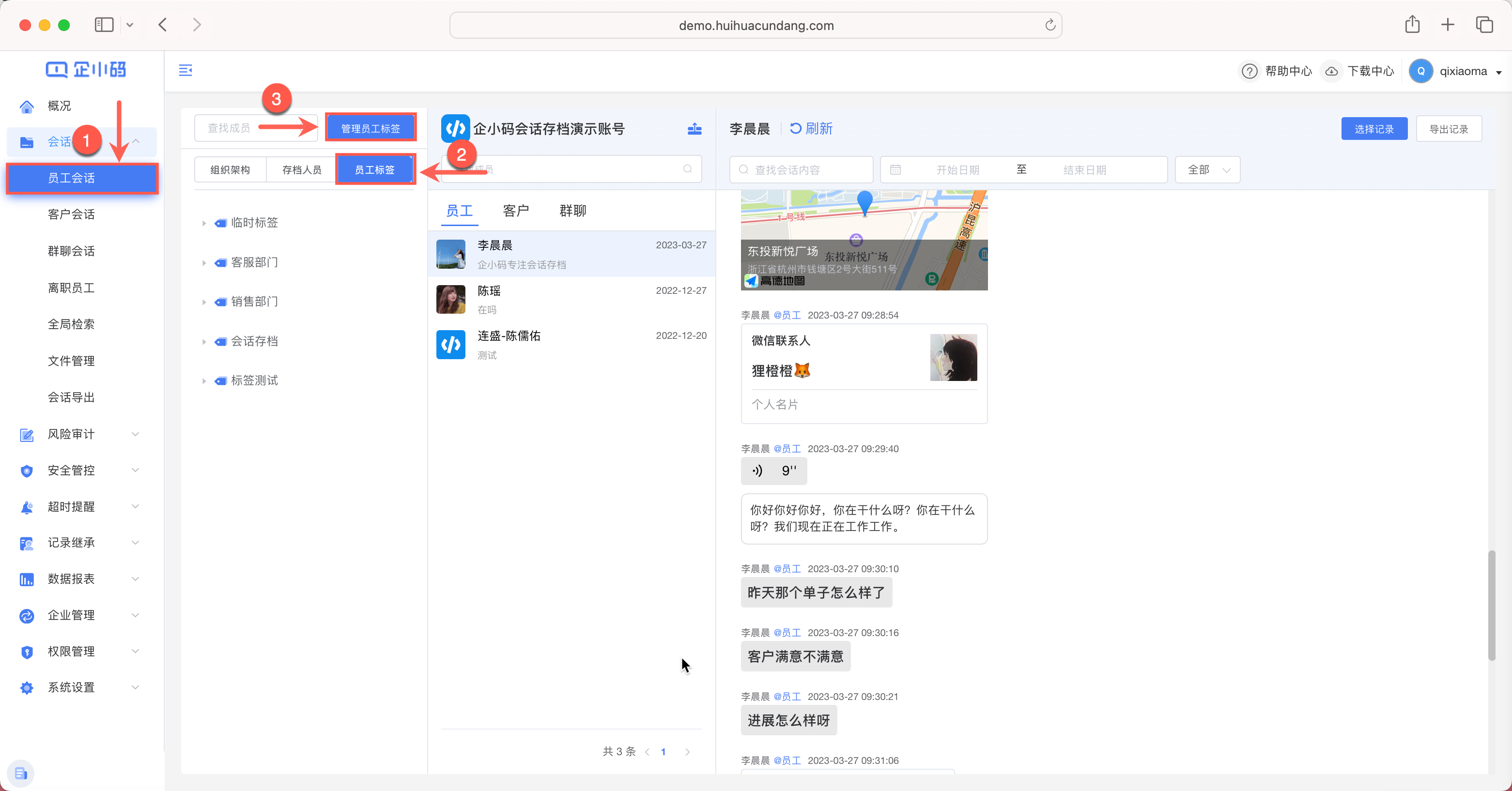Click the 系统设置 gear icon
Image resolution: width=1512 pixels, height=791 pixels.
27,688
